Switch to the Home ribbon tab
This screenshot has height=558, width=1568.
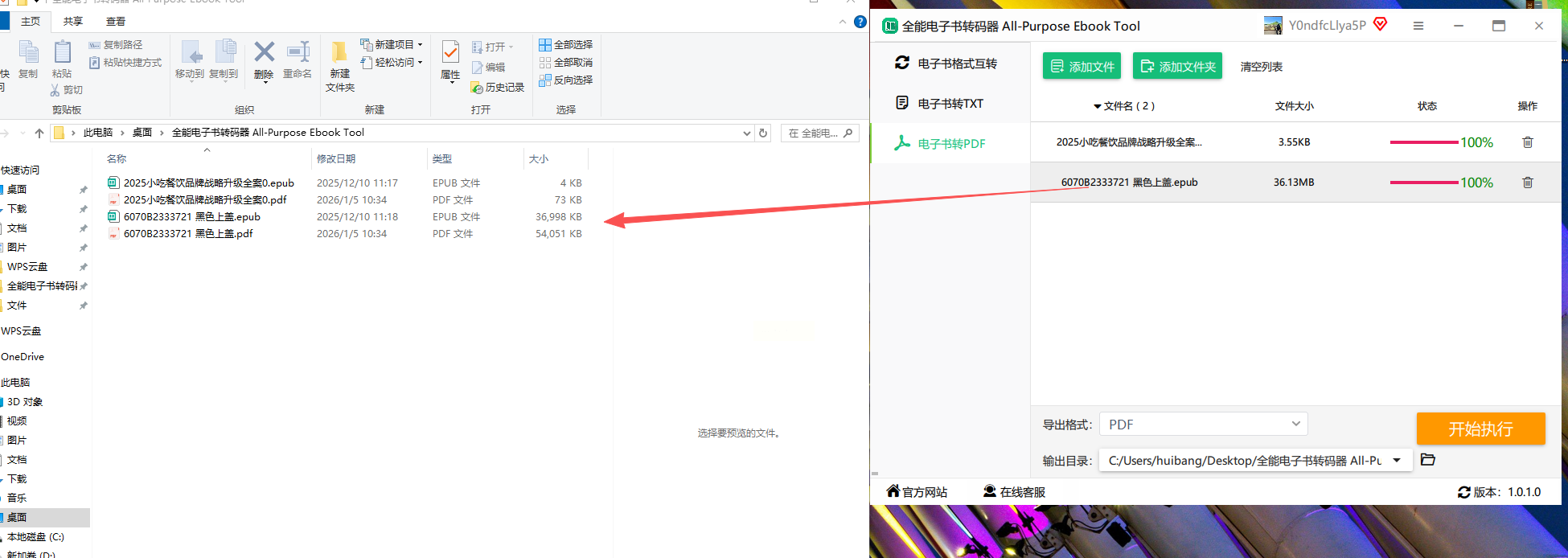[x=31, y=22]
